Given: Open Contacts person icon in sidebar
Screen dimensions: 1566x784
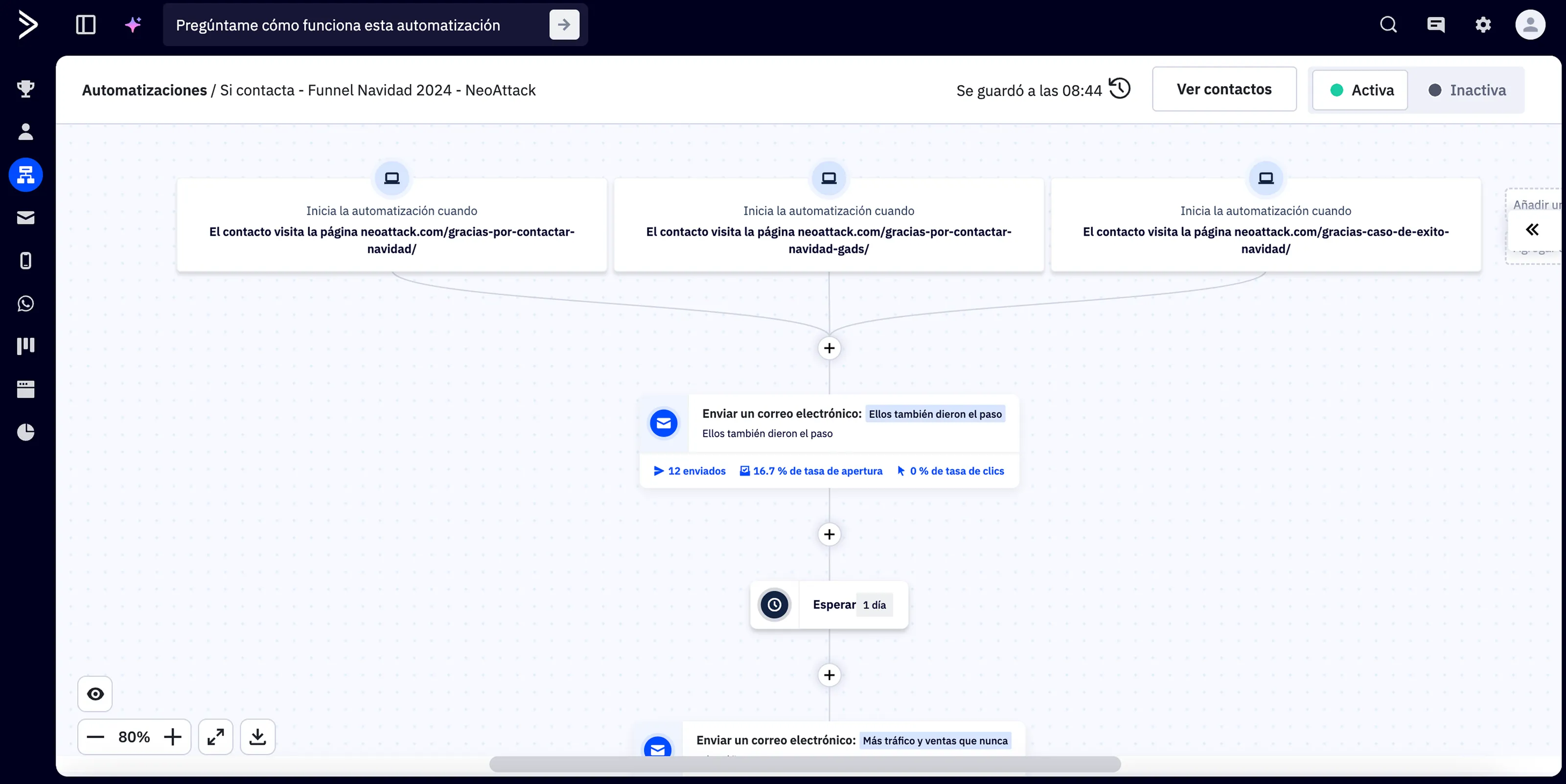Looking at the screenshot, I should (x=25, y=132).
